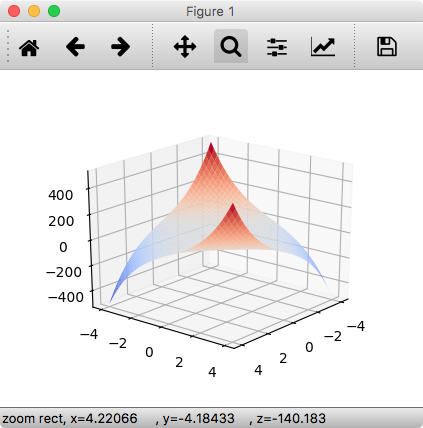Click the blue left corner of the surface
Viewport: 423px width, 428px height.
pyautogui.click(x=112, y=298)
